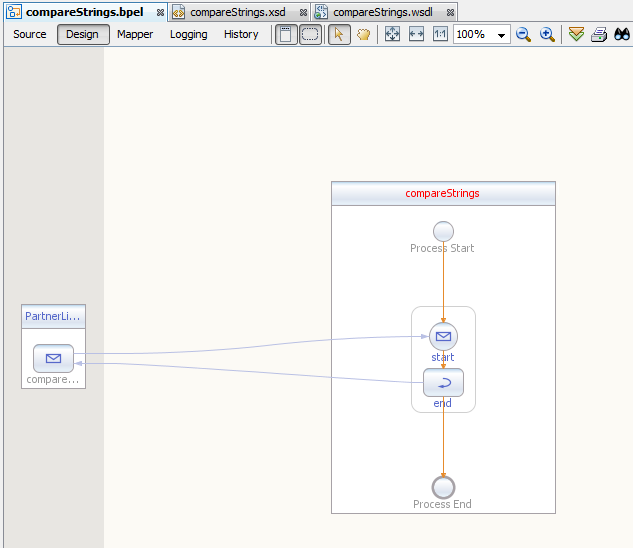Open the compareStrings.xsd tab
Screen dimensions: 633x548
tap(236, 12)
